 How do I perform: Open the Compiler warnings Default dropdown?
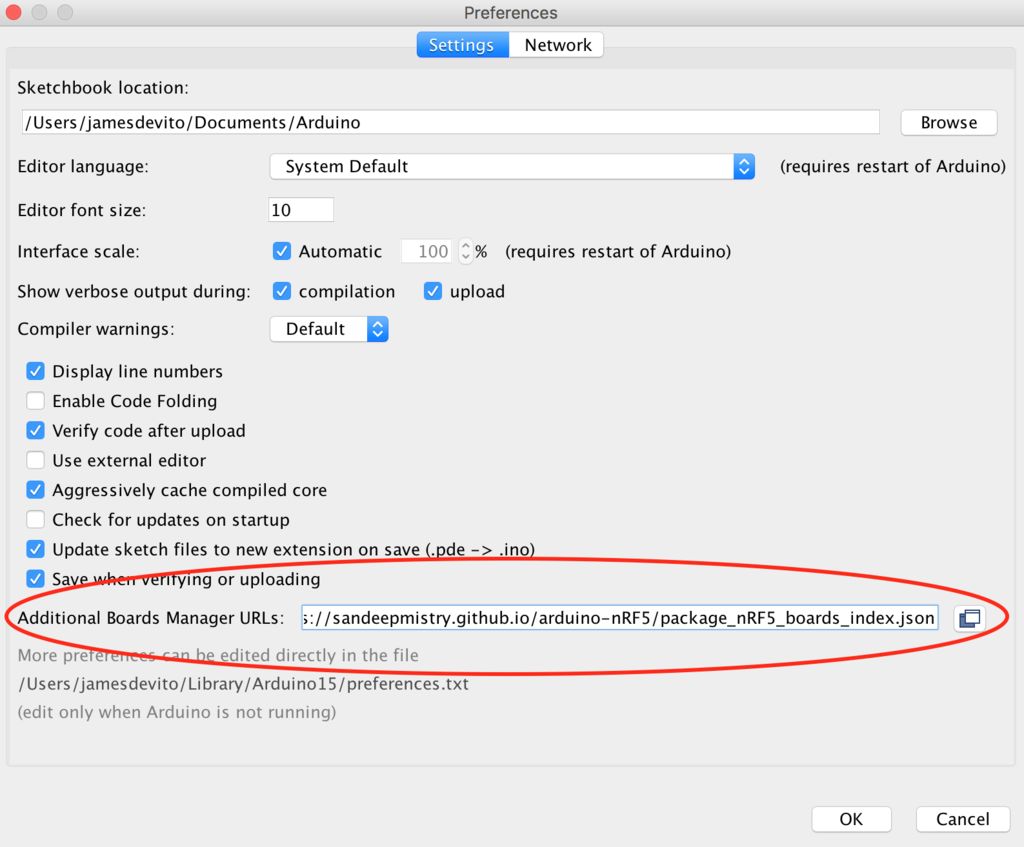pos(329,329)
